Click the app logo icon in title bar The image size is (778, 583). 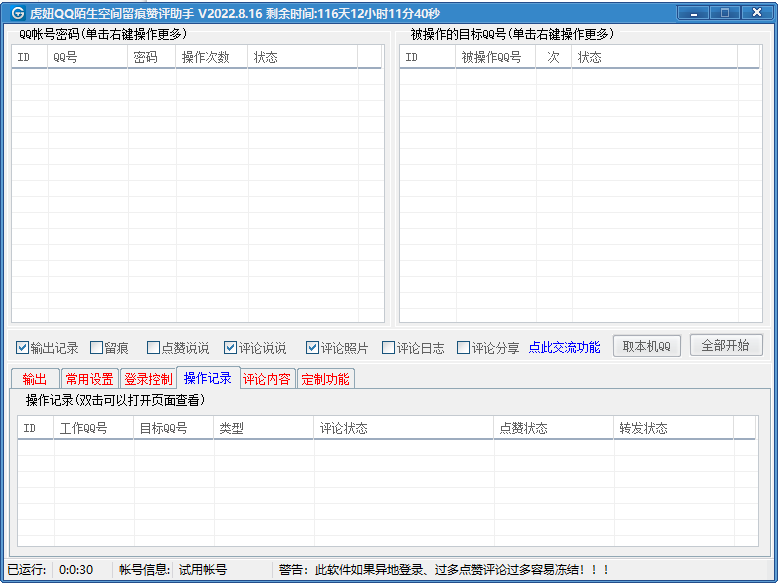[x=18, y=12]
